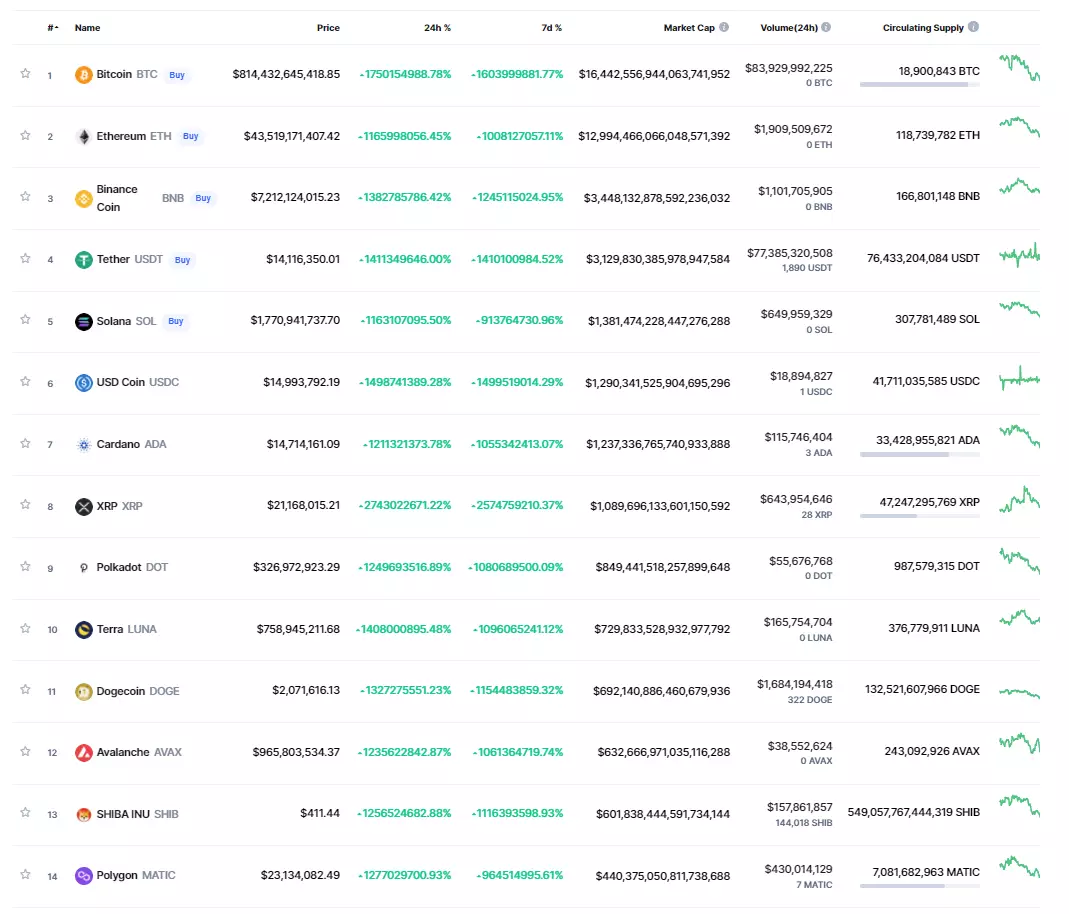
Task: Click the USD Coin logo icon
Action: [x=83, y=383]
